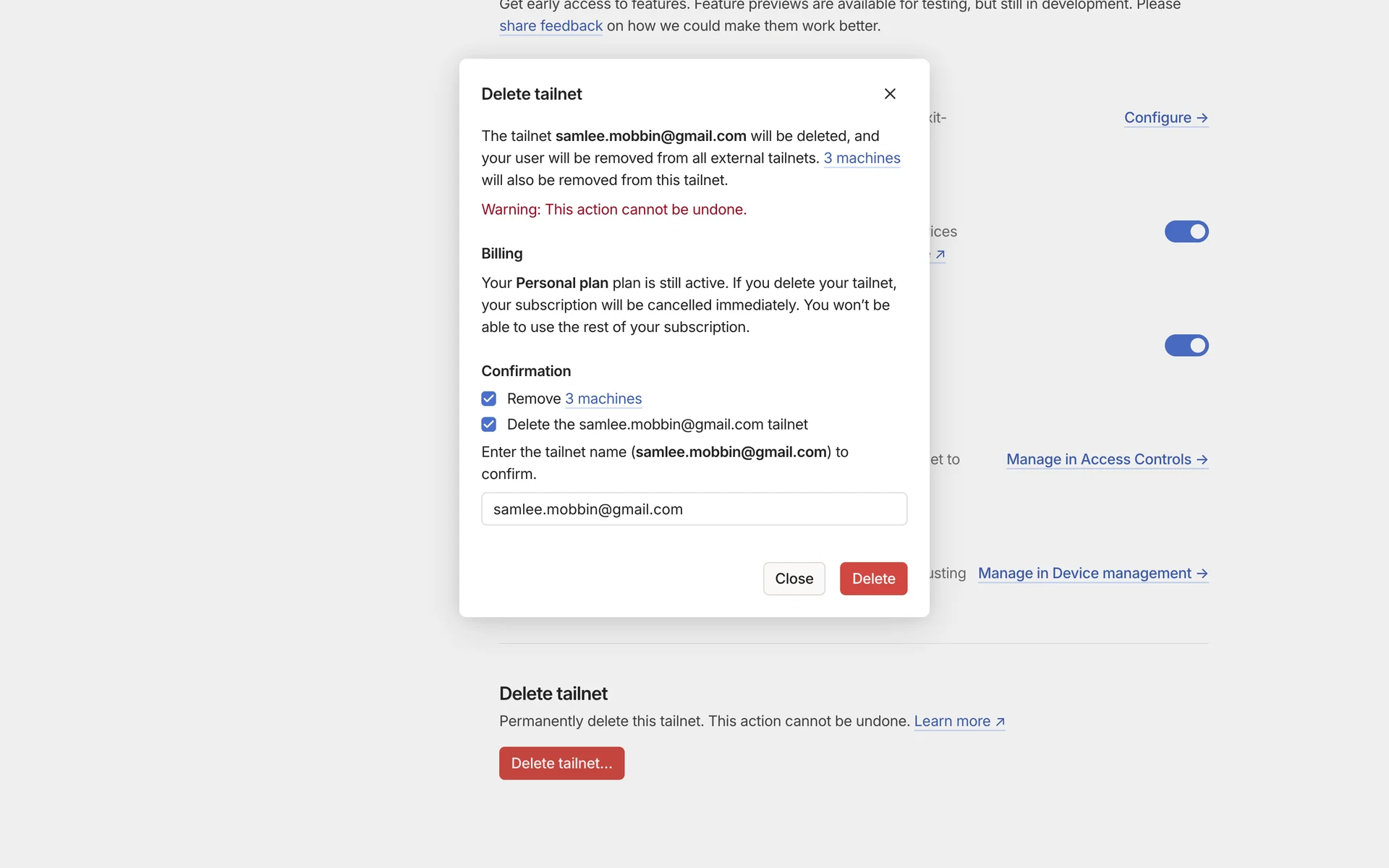Click the tailnet name confirmation field
1389x868 pixels.
pos(694,509)
